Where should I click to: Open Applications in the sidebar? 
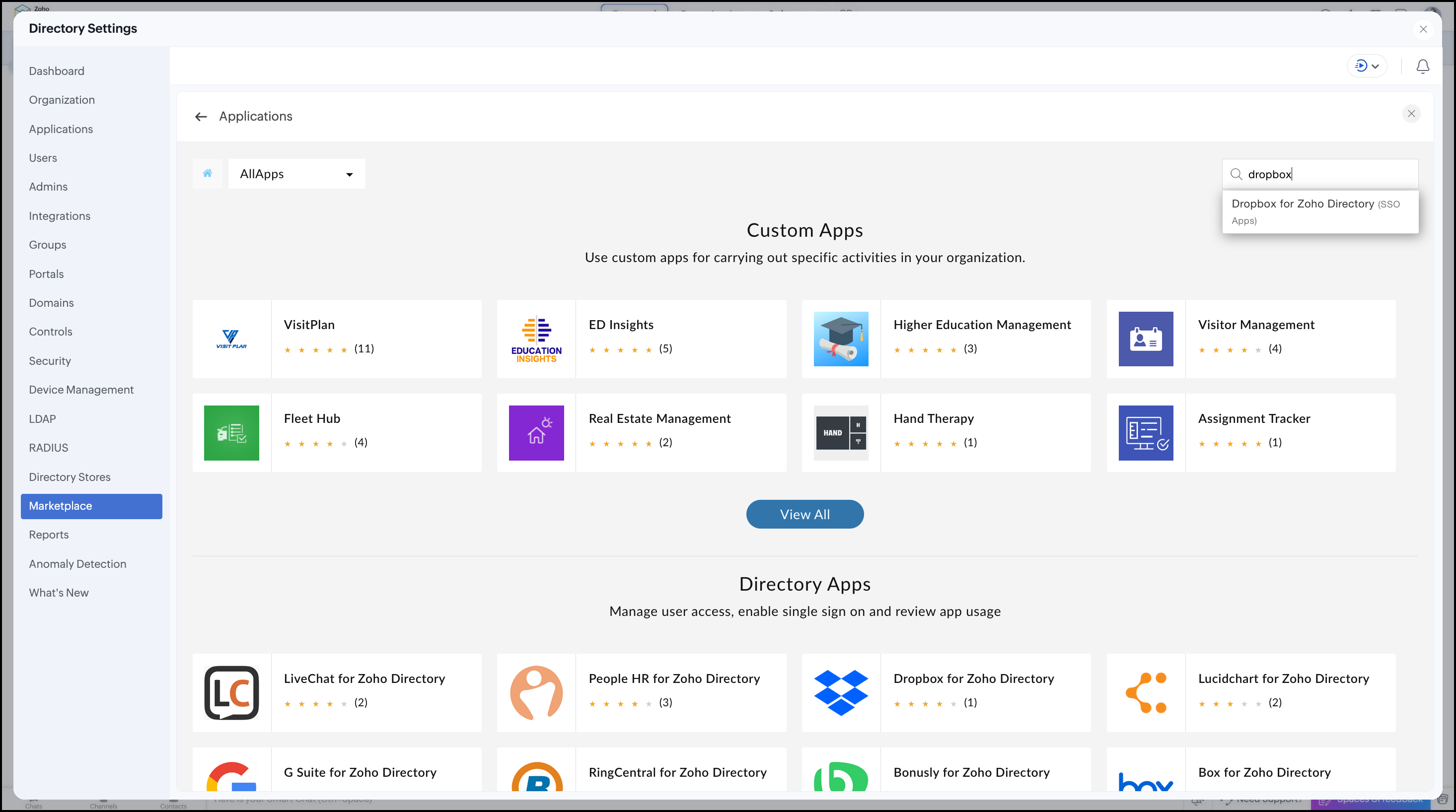coord(61,129)
